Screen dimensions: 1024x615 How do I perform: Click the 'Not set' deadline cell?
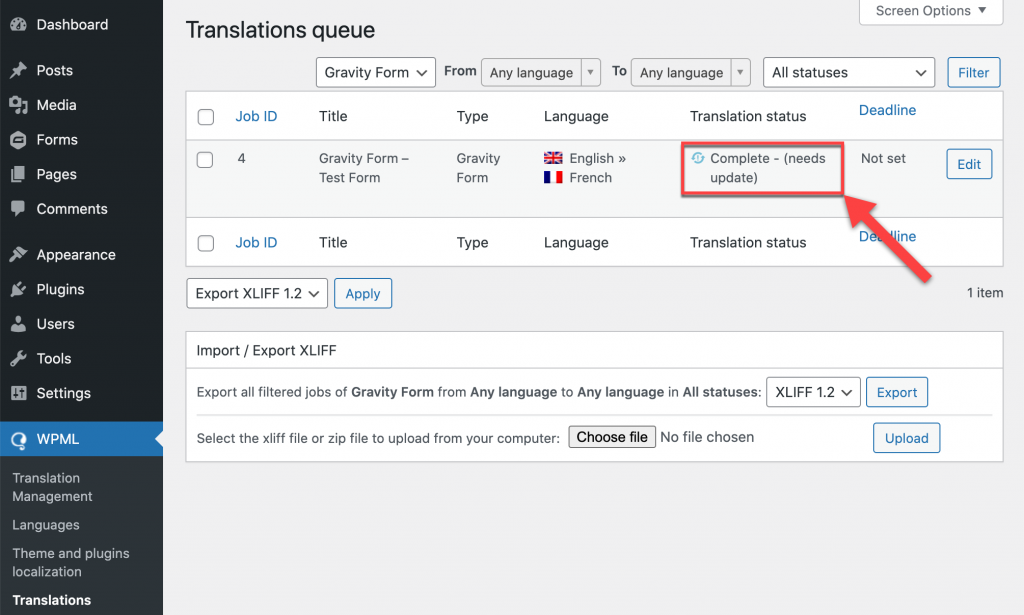[x=883, y=158]
